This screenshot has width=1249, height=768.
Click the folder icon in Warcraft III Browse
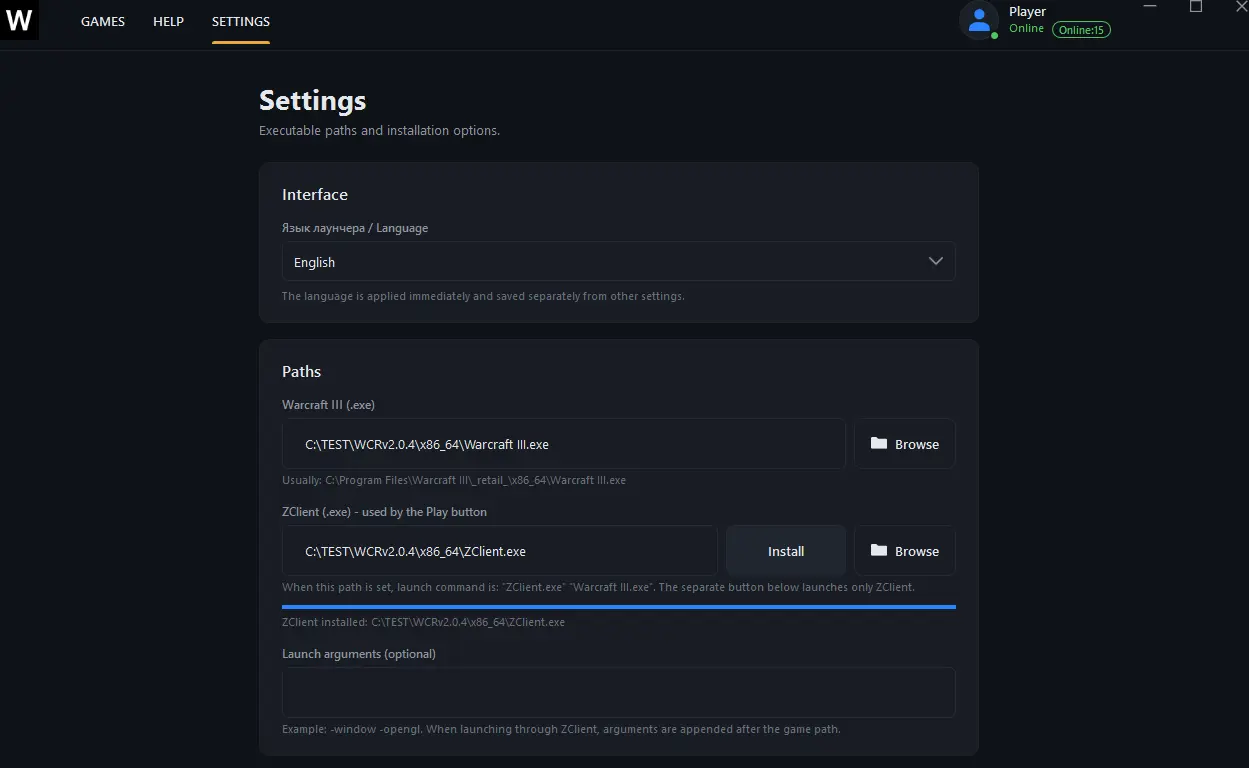coord(879,443)
